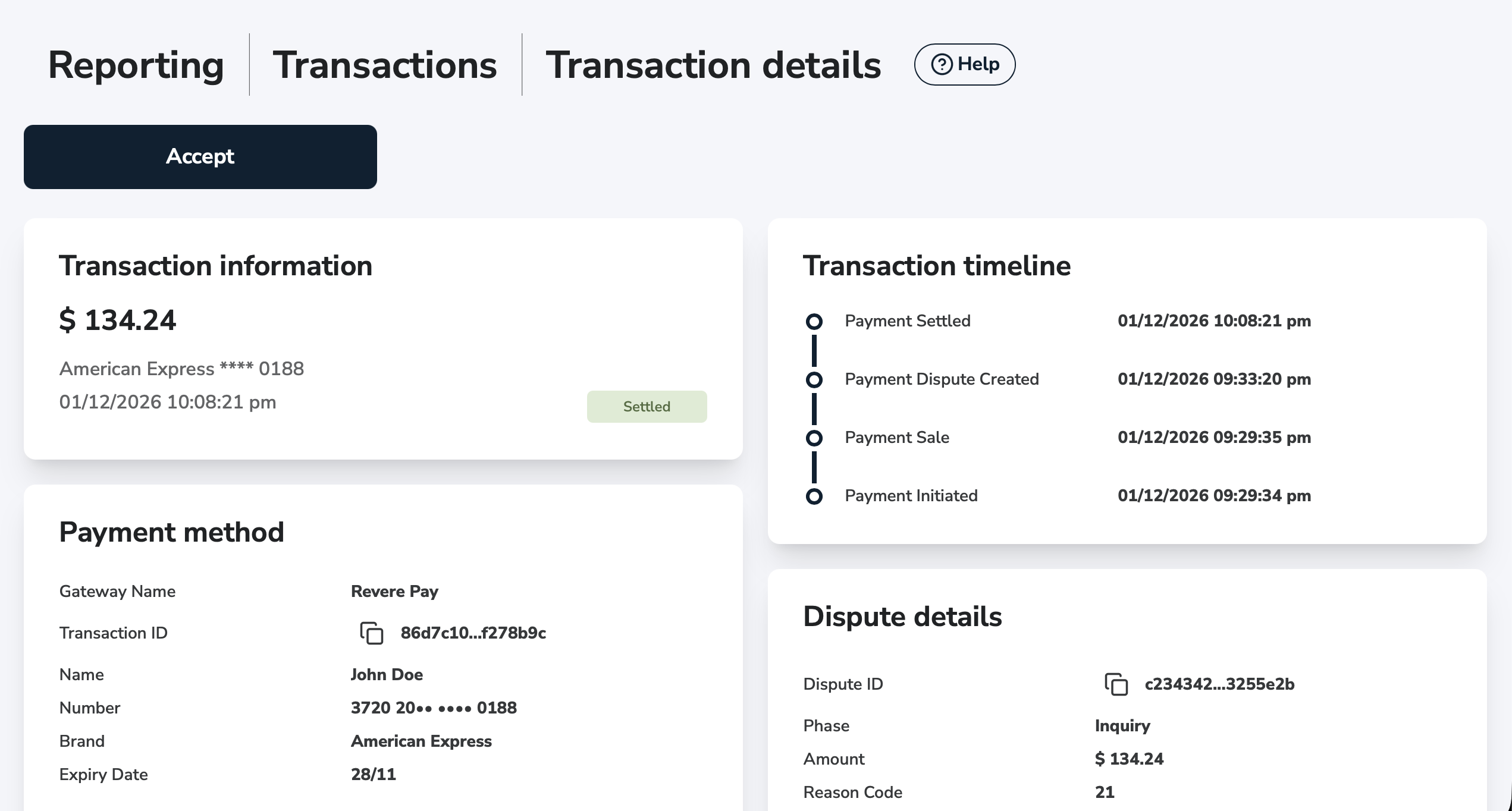Navigate to the Transactions breadcrumb
The image size is (1512, 811).
click(x=385, y=65)
